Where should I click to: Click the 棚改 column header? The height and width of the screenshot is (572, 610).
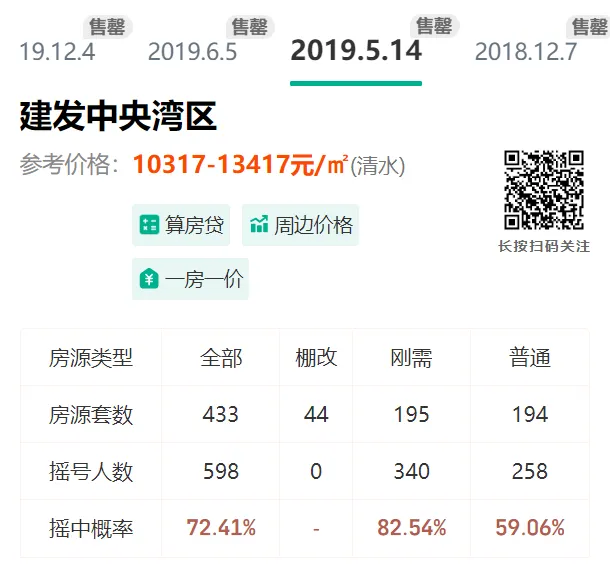click(316, 358)
